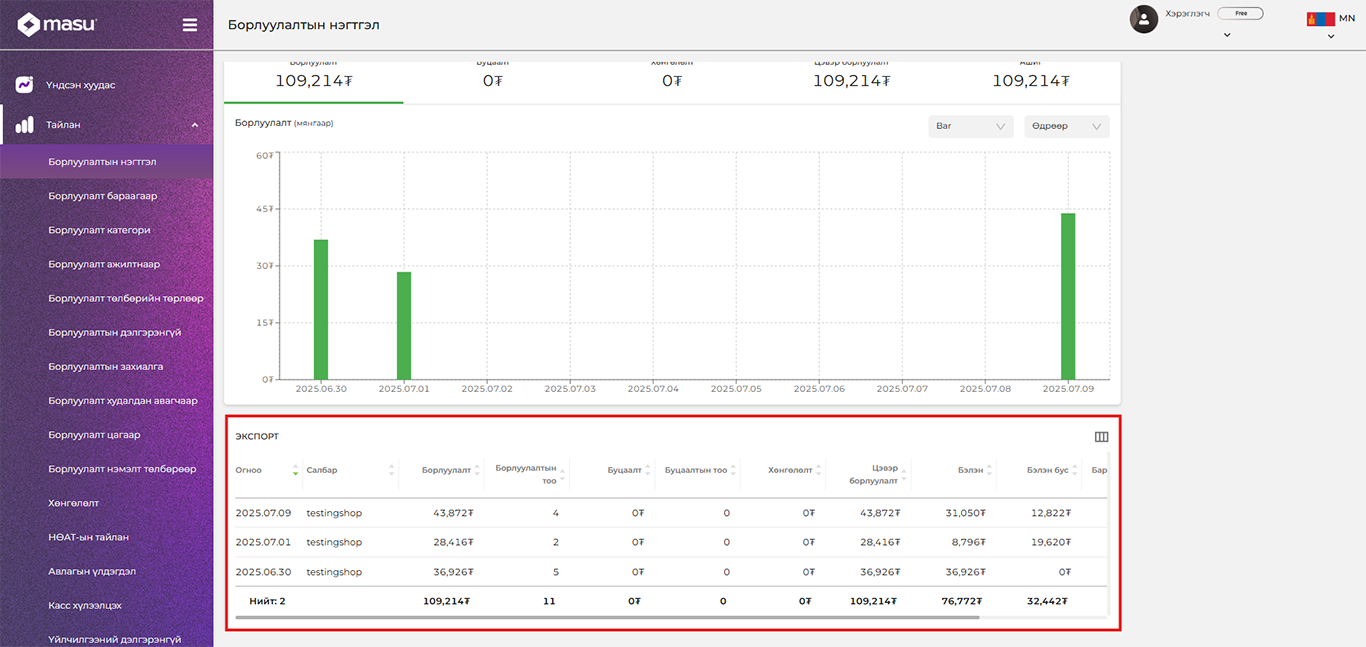Expand the user account chevron
This screenshot has height=647, width=1366.
pos(1227,35)
